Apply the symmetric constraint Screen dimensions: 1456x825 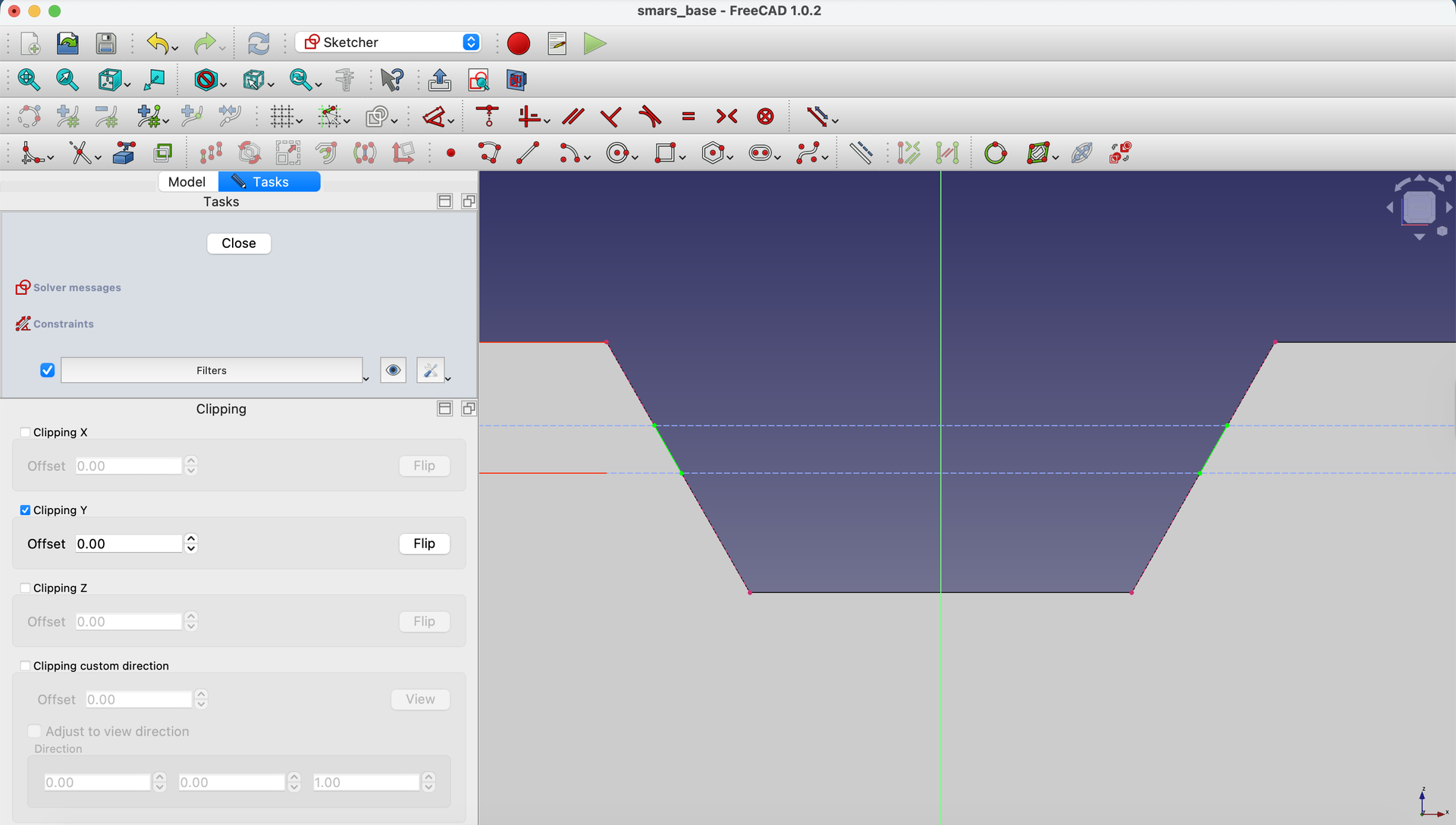[726, 116]
